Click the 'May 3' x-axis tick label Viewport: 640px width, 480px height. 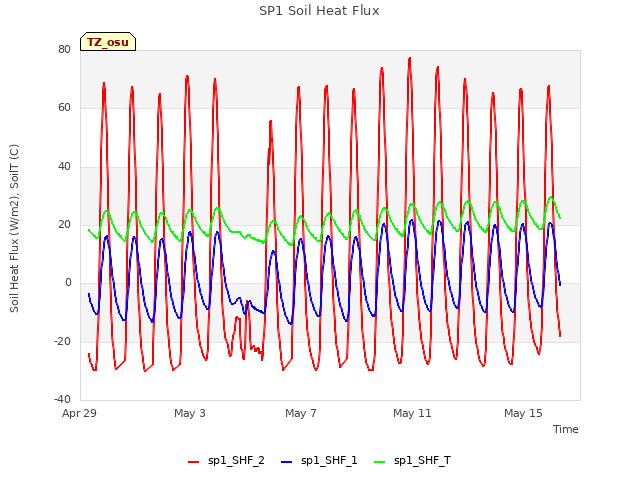(x=190, y=413)
